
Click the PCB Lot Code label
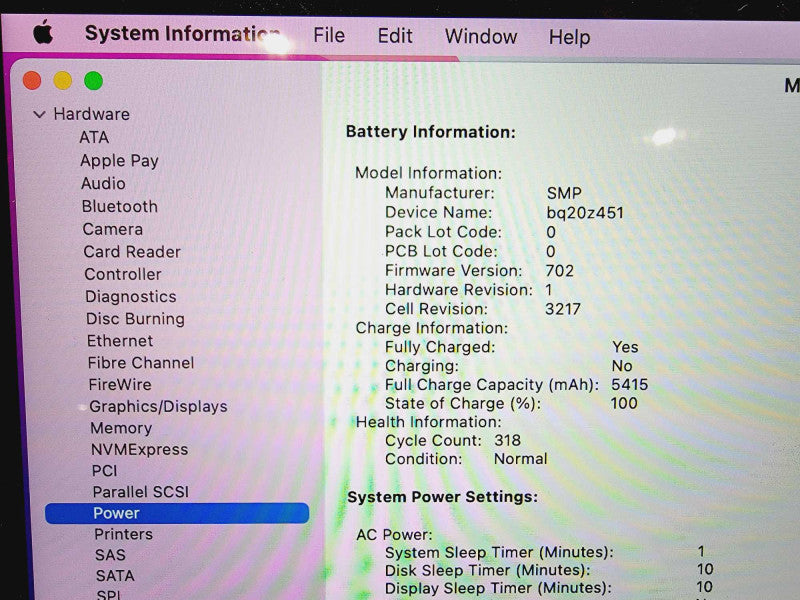point(441,252)
